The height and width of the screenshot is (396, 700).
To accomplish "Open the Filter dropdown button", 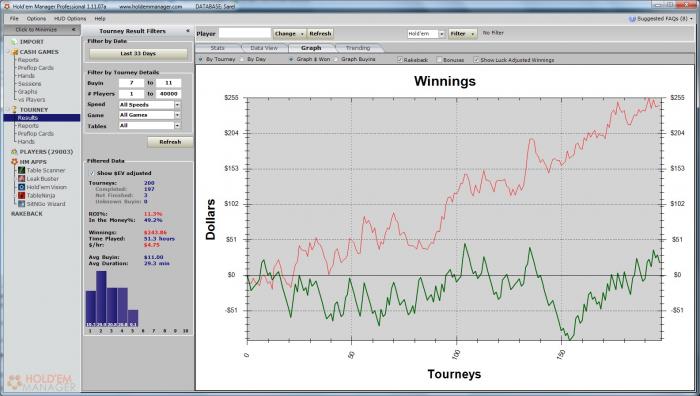I will coord(462,33).
